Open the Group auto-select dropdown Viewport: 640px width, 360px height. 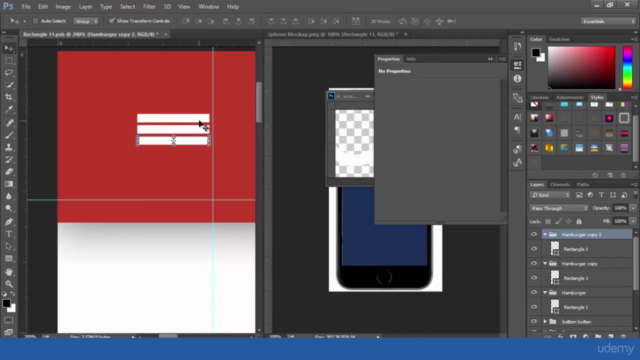(86, 21)
